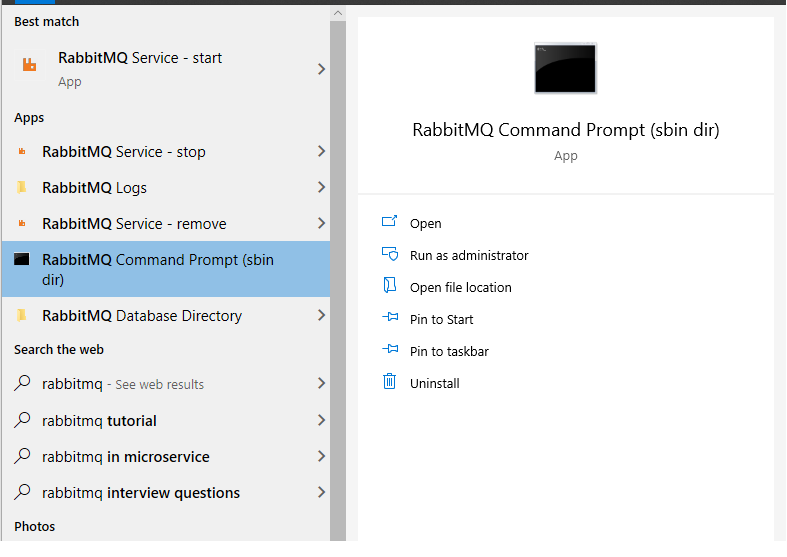Viewport: 787px width, 557px height.
Task: Expand the 'rabbitmq interview questions' chevron
Action: pos(321,492)
